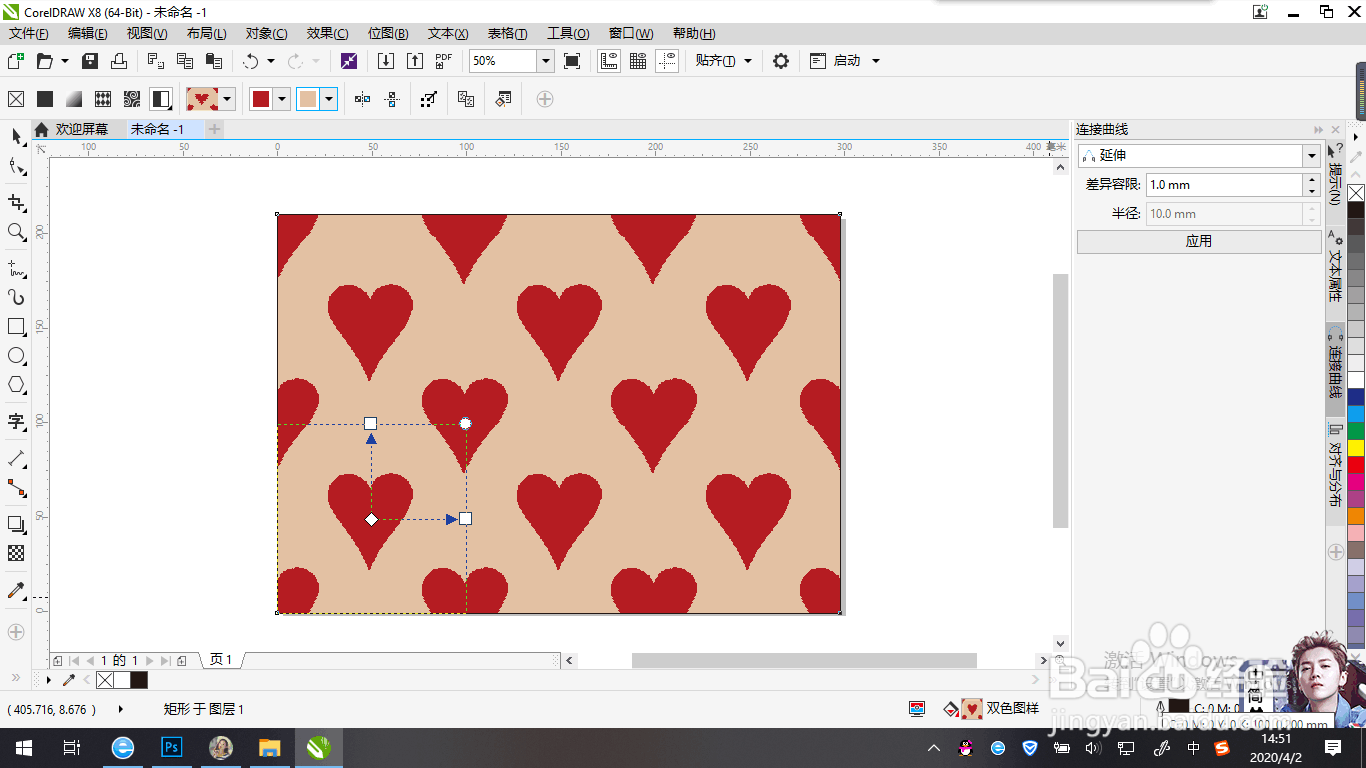This screenshot has width=1366, height=768.
Task: Select the Drop Shadow tool
Action: click(x=16, y=524)
